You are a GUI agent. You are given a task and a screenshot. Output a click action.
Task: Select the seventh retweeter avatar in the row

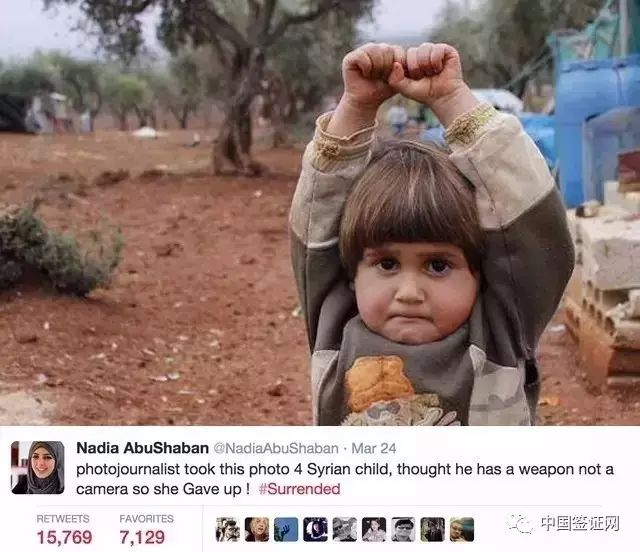click(x=403, y=530)
